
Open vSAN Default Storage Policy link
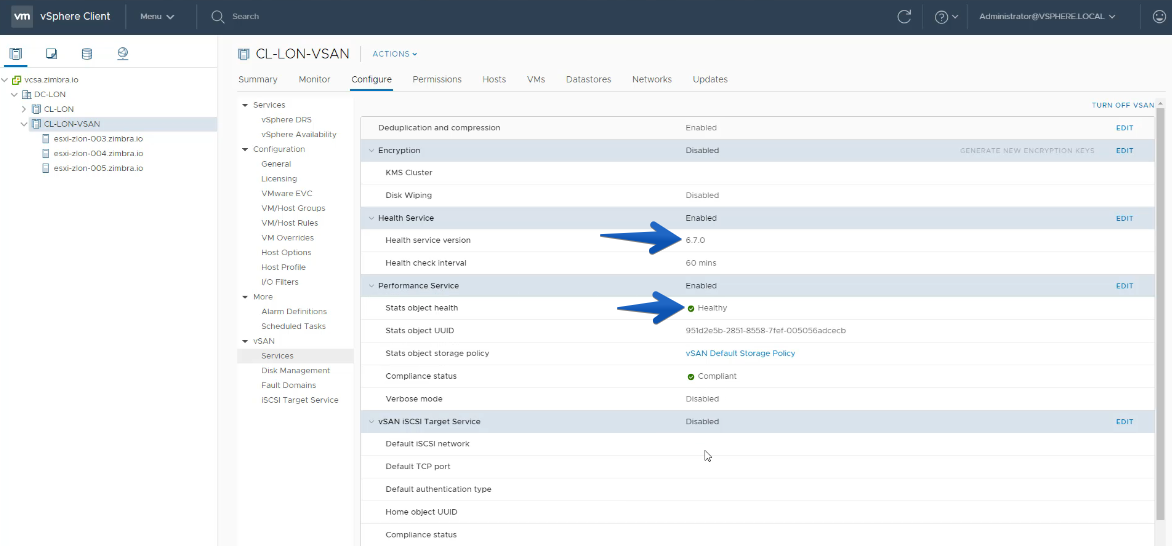tap(740, 353)
